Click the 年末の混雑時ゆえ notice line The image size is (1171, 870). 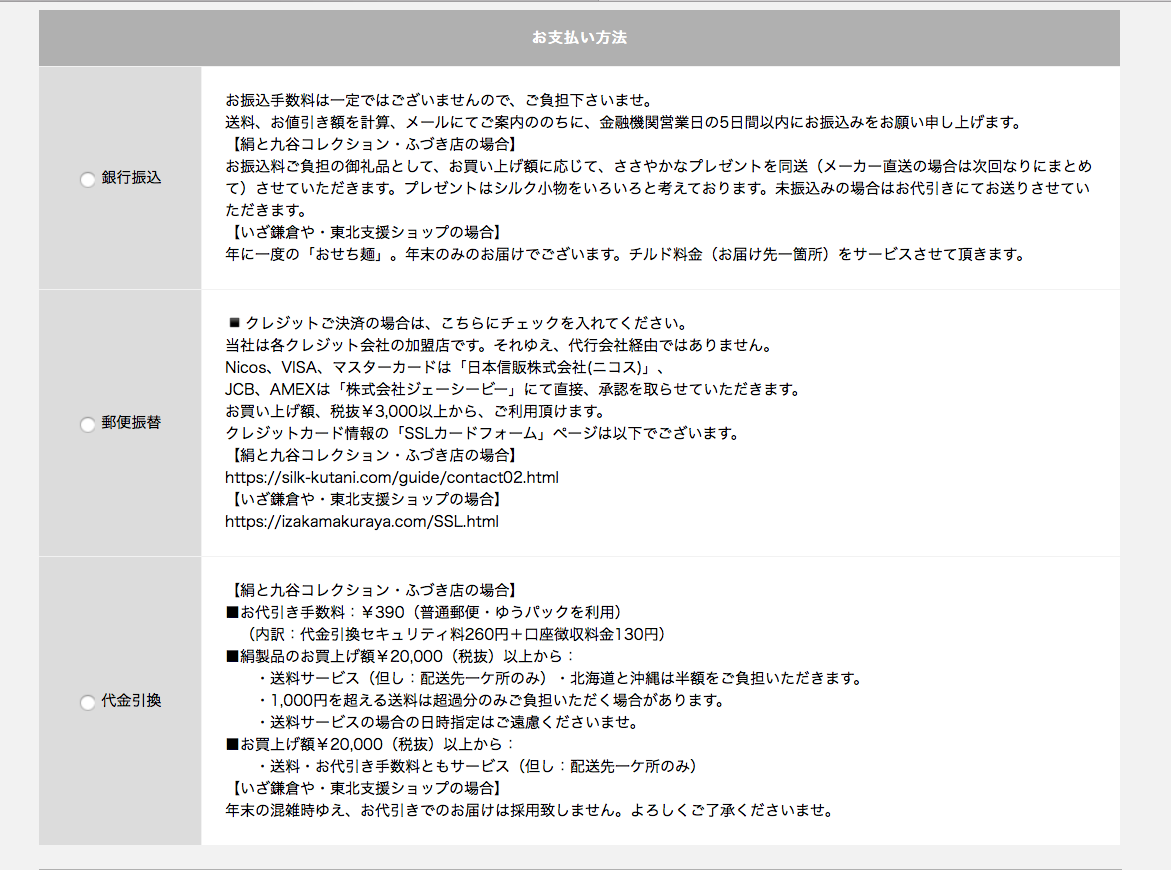coord(529,810)
